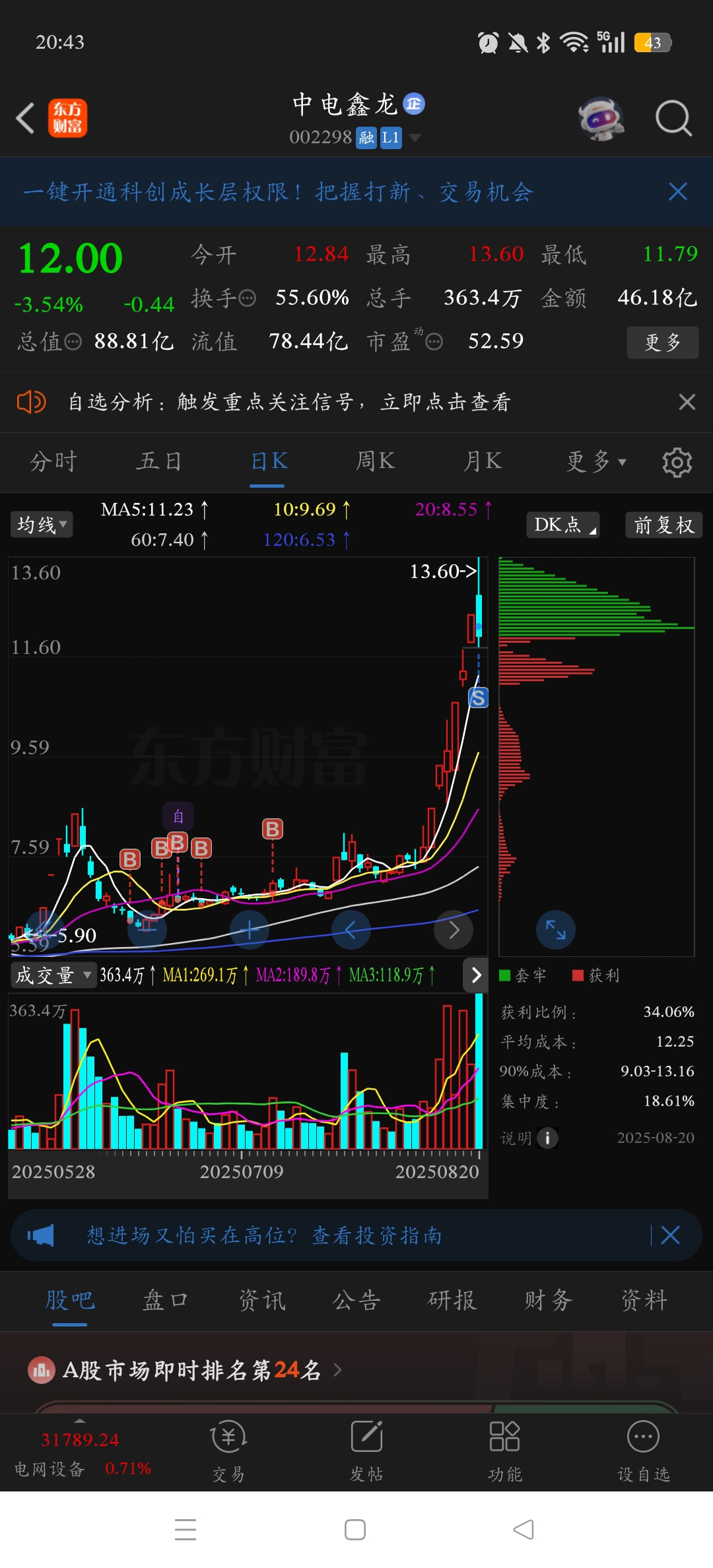This screenshot has height=1568, width=713.
Task: Switch to 公告 tab
Action: 356,1300
